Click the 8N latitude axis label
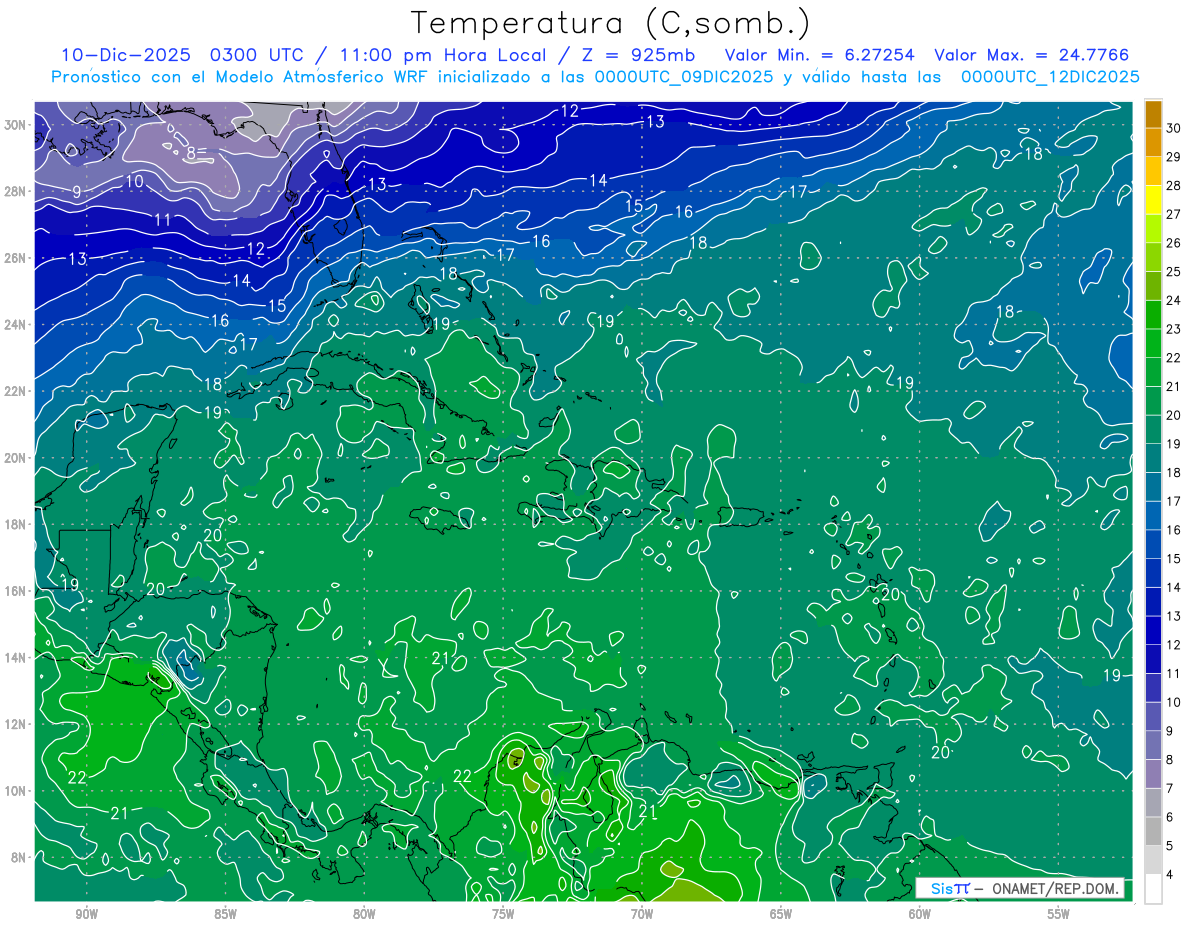This screenshot has height=927, width=1200. point(20,858)
